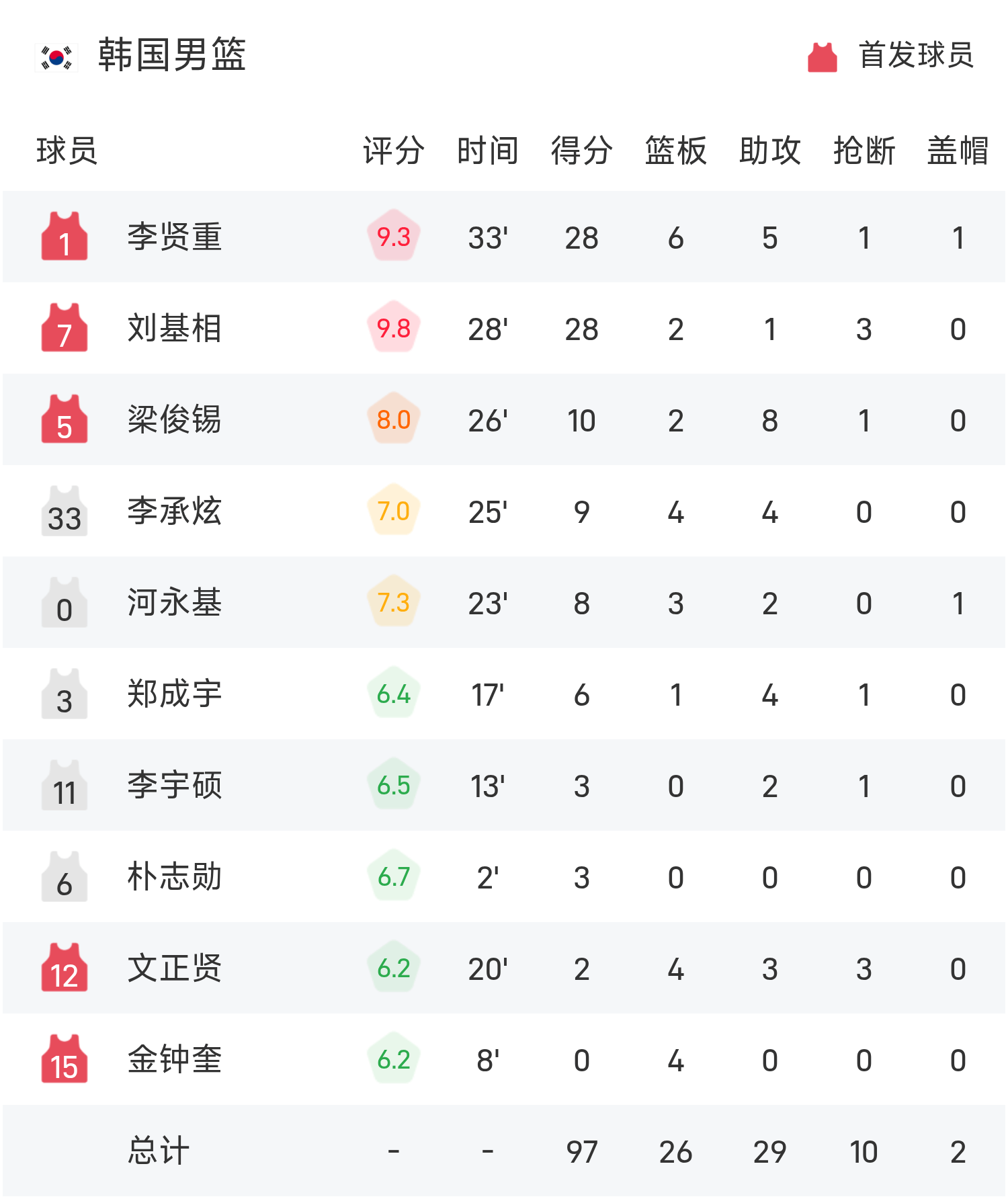Sort by 篮板 column header

pyautogui.click(x=676, y=150)
